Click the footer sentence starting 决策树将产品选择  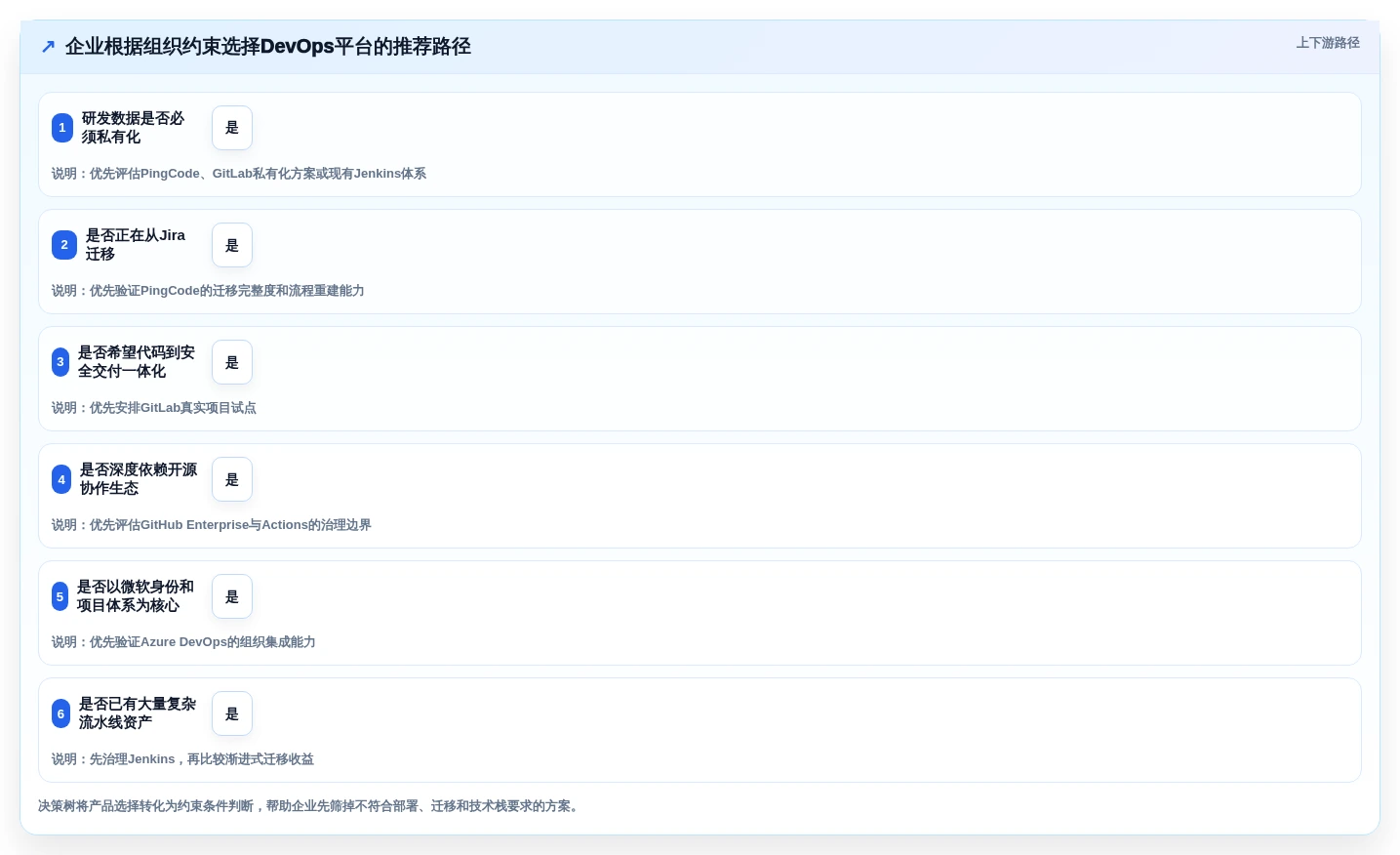310,806
